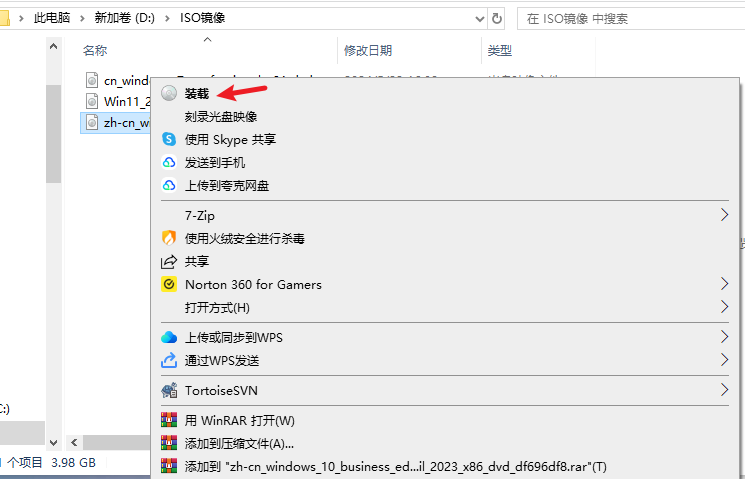Refresh the ISO镜像 folder view

pyautogui.click(x=497, y=18)
